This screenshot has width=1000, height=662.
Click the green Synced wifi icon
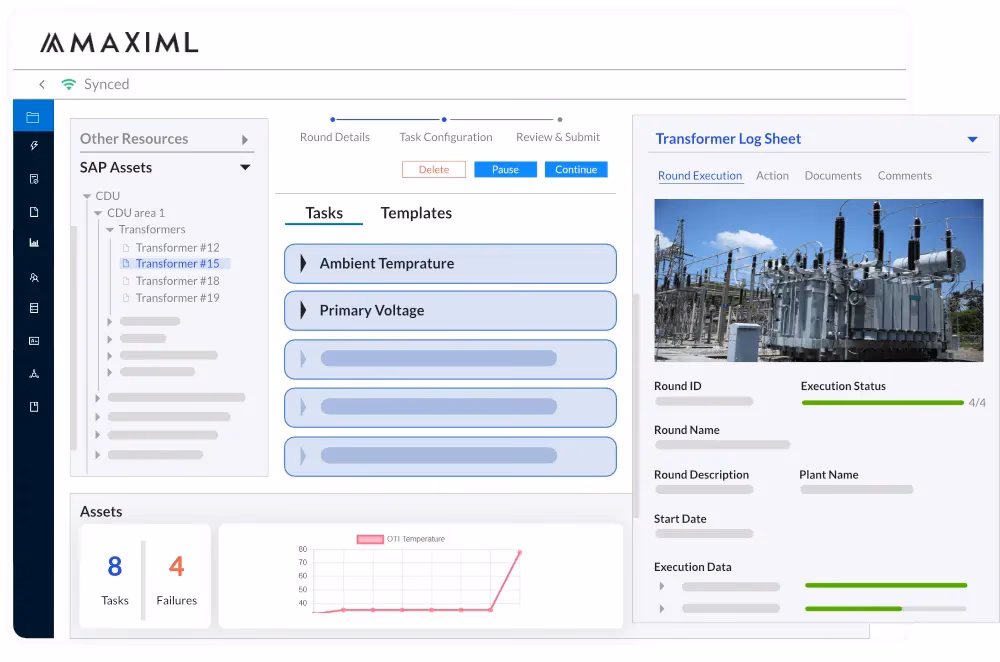68,85
